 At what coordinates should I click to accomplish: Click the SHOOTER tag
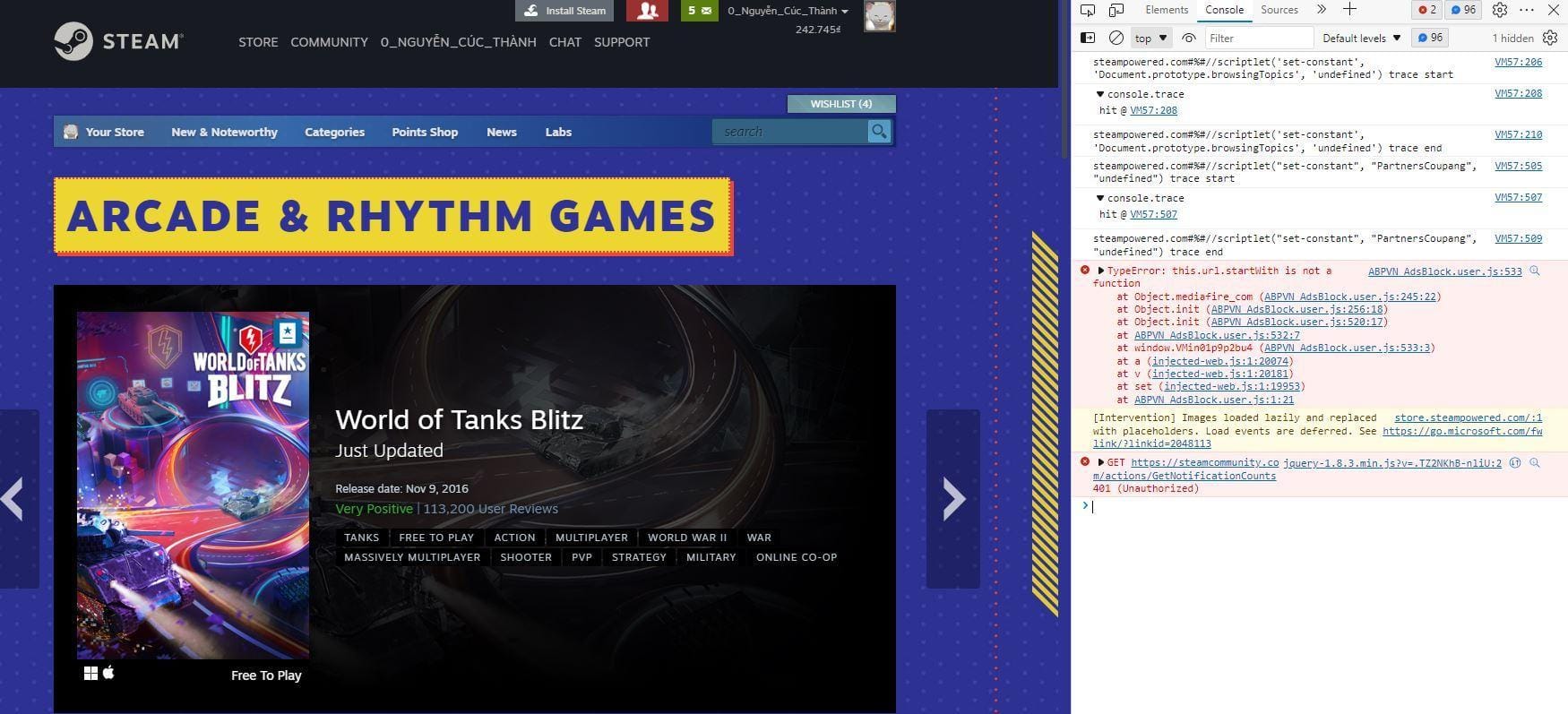(x=526, y=557)
